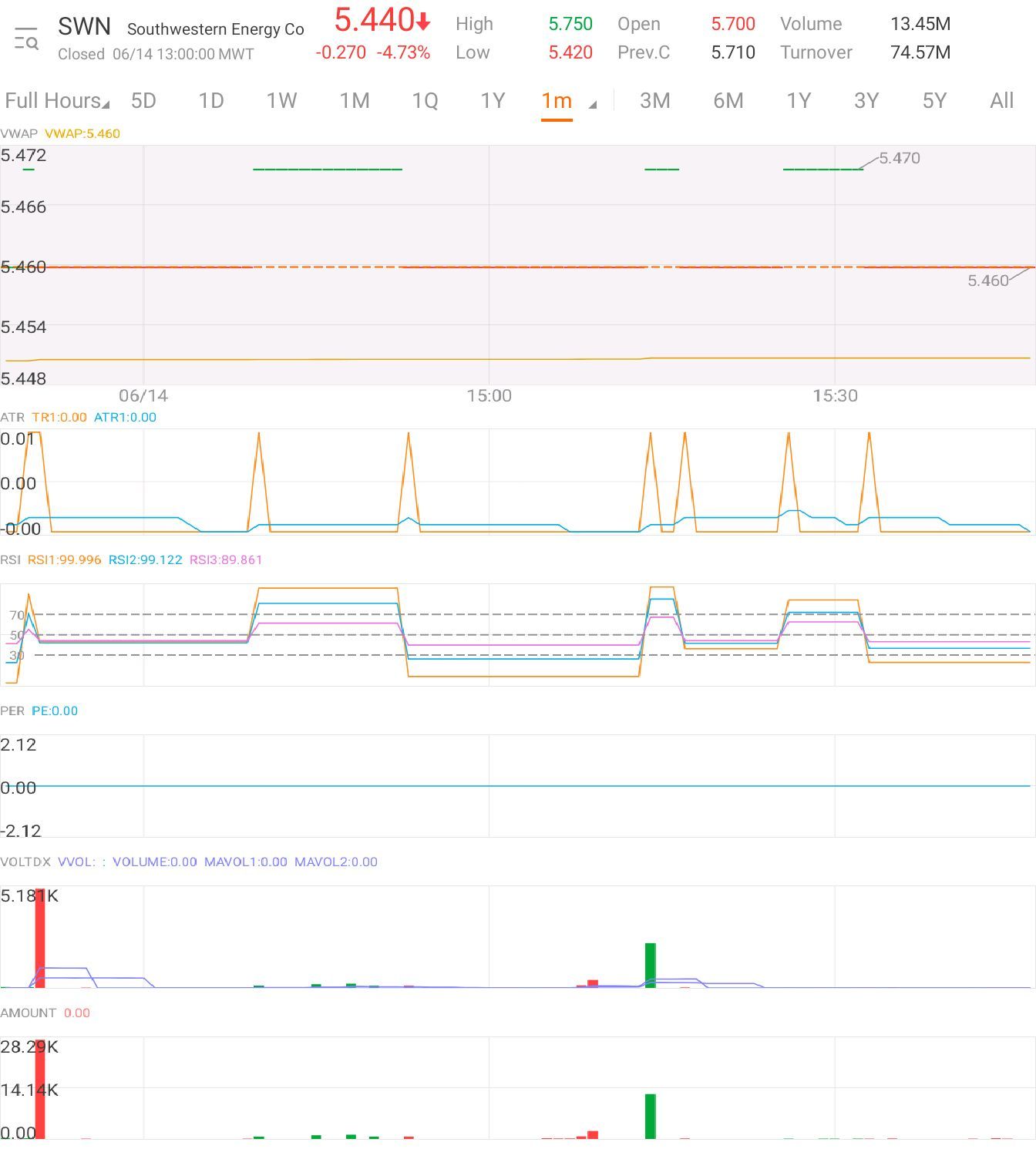
Task: Click the -4.73% change value
Action: [x=403, y=52]
